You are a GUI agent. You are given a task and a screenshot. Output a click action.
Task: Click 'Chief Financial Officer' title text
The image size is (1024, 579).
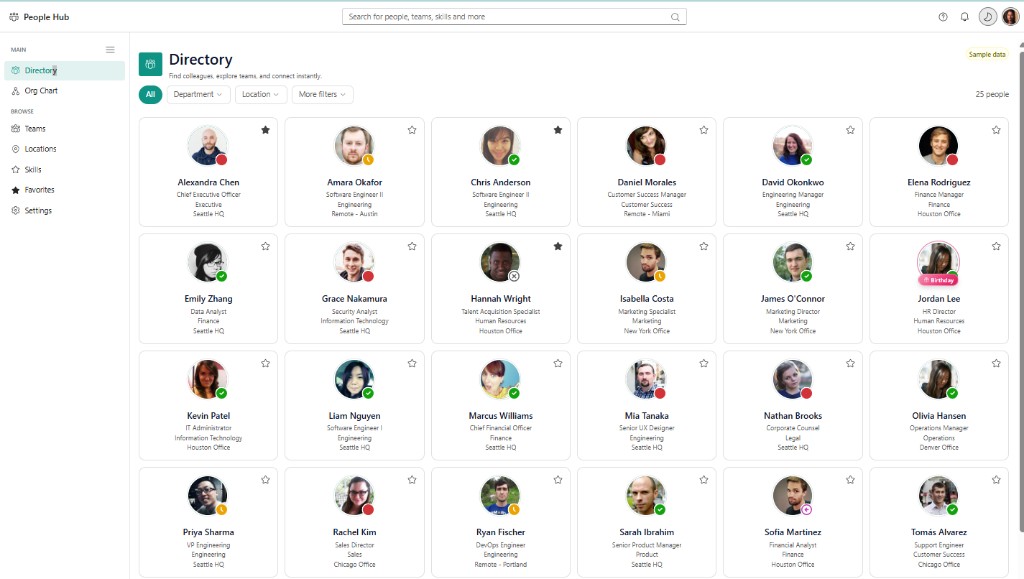[501, 428]
